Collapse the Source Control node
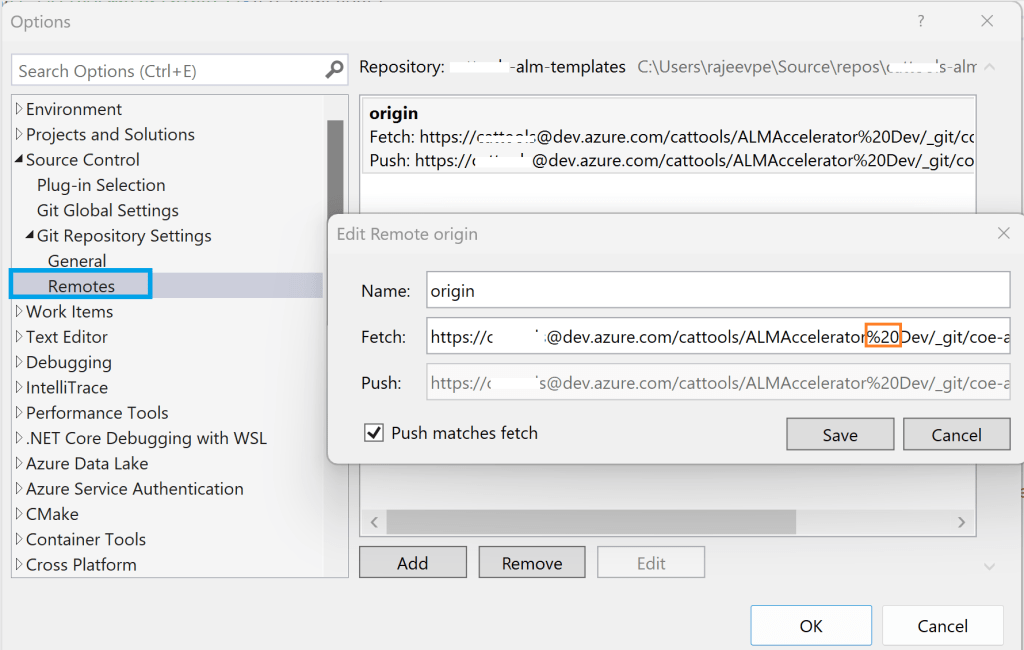Screen dimensions: 1024x650 pyautogui.click(x=19, y=160)
